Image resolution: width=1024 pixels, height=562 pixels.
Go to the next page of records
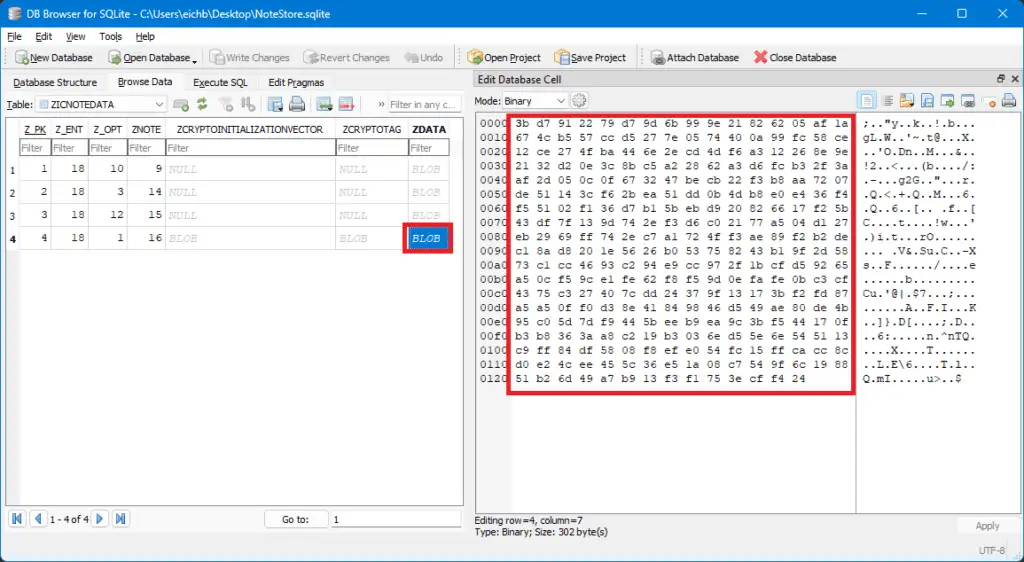click(x=99, y=519)
